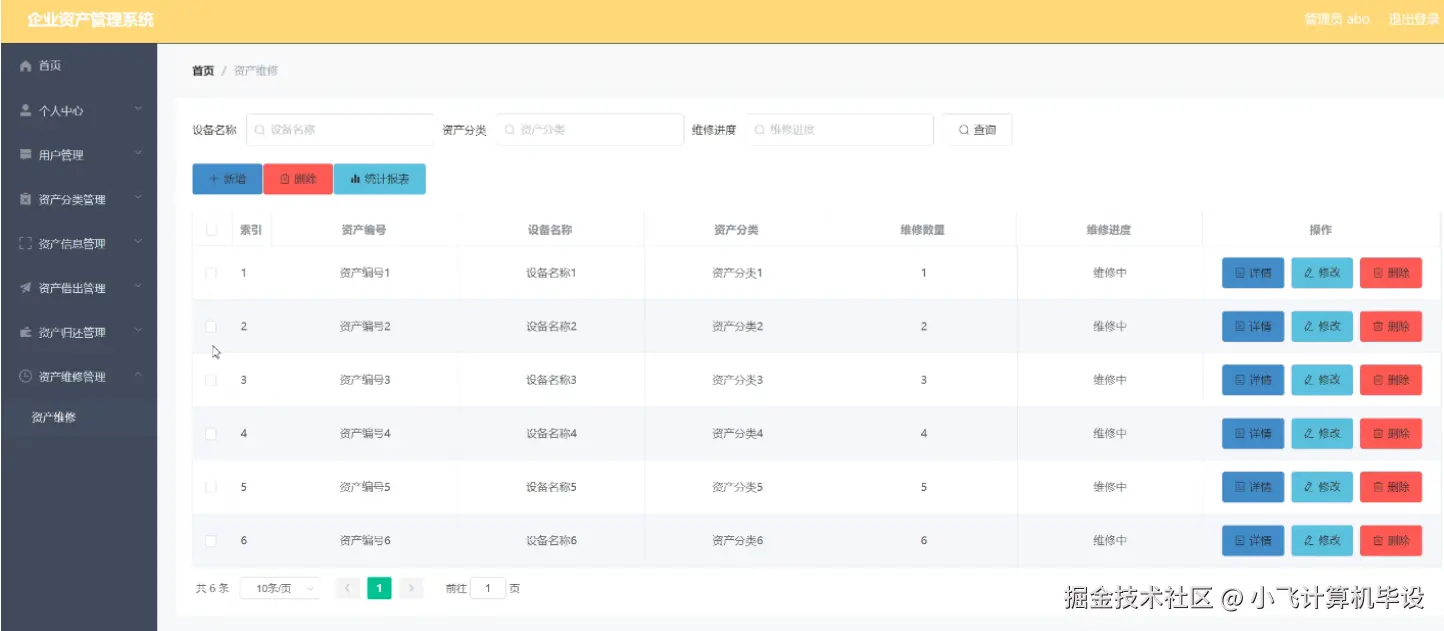Click the edit pencil icon in row 资产编号1
The width and height of the screenshot is (1444, 631).
coord(1309,273)
